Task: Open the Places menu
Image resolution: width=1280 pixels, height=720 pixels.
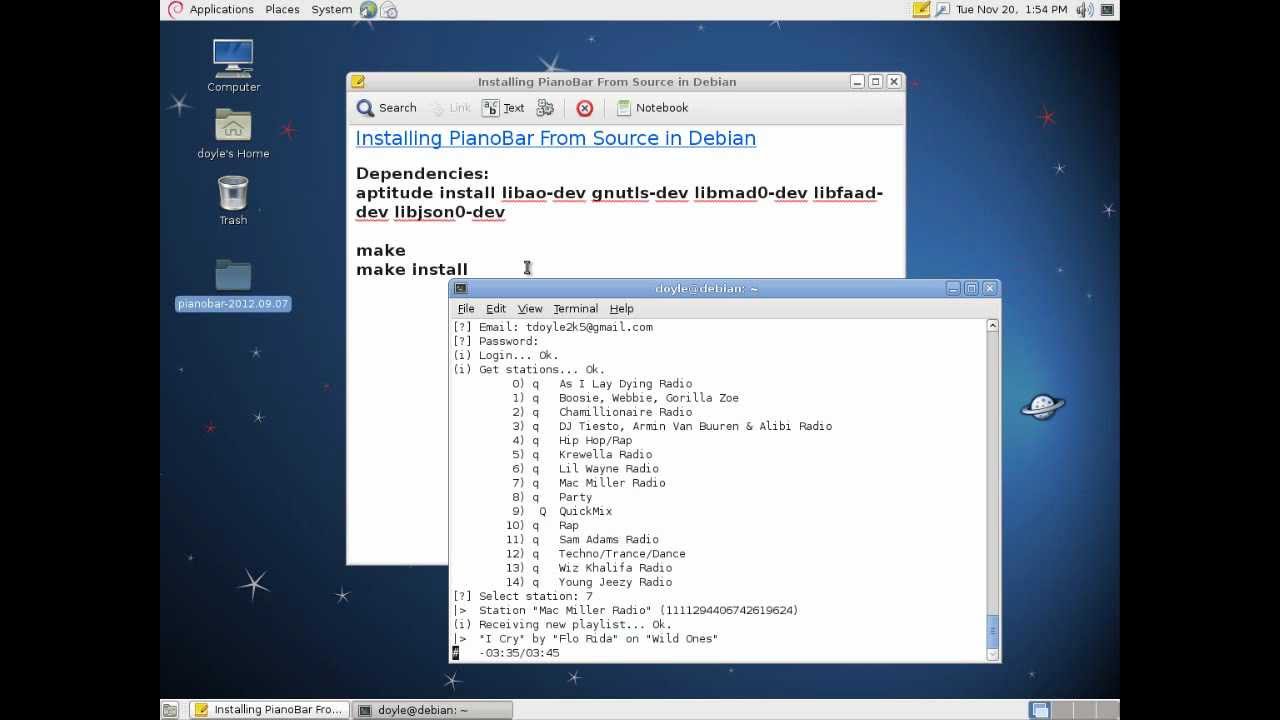Action: 282,9
